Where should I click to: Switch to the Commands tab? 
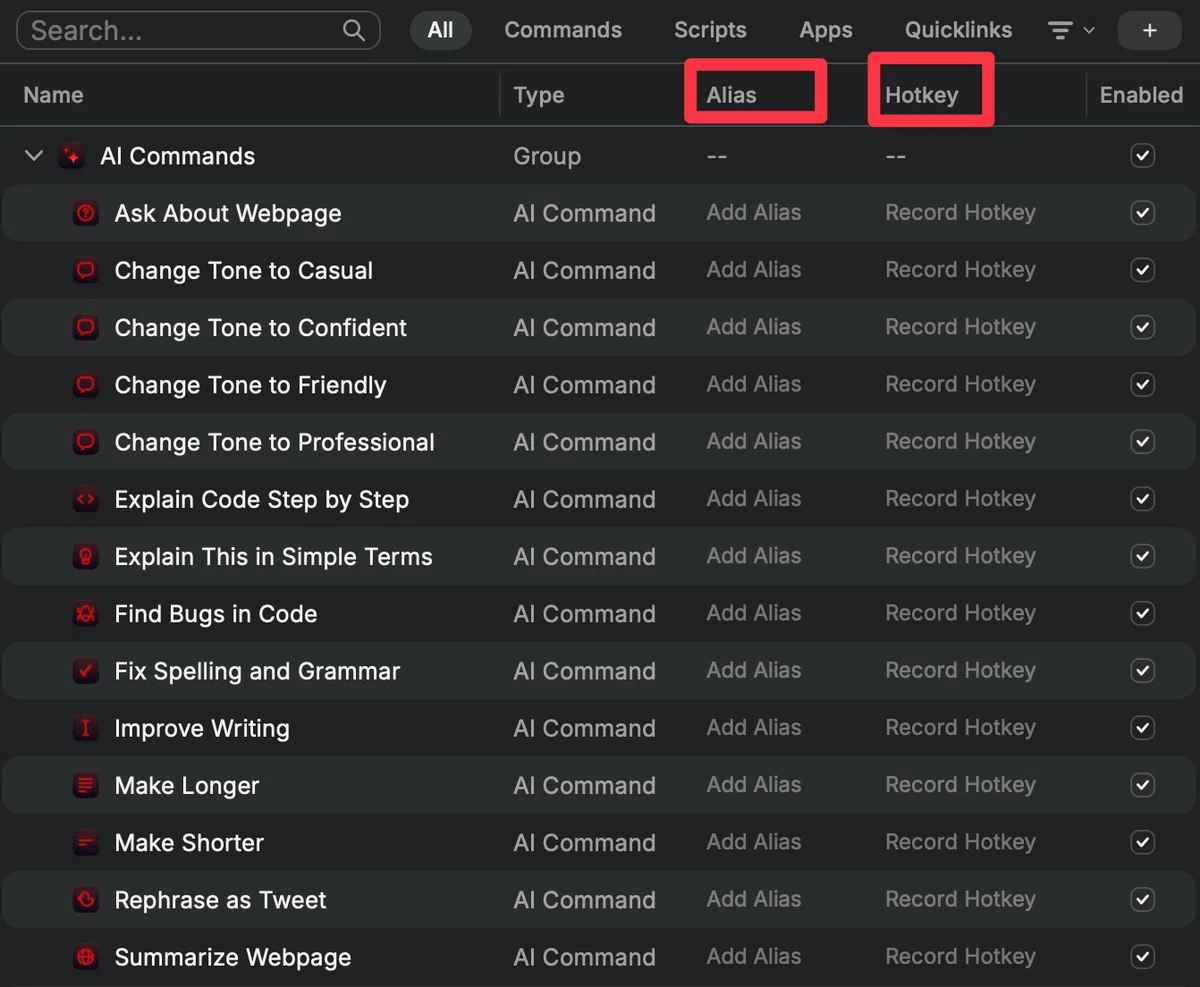[563, 30]
